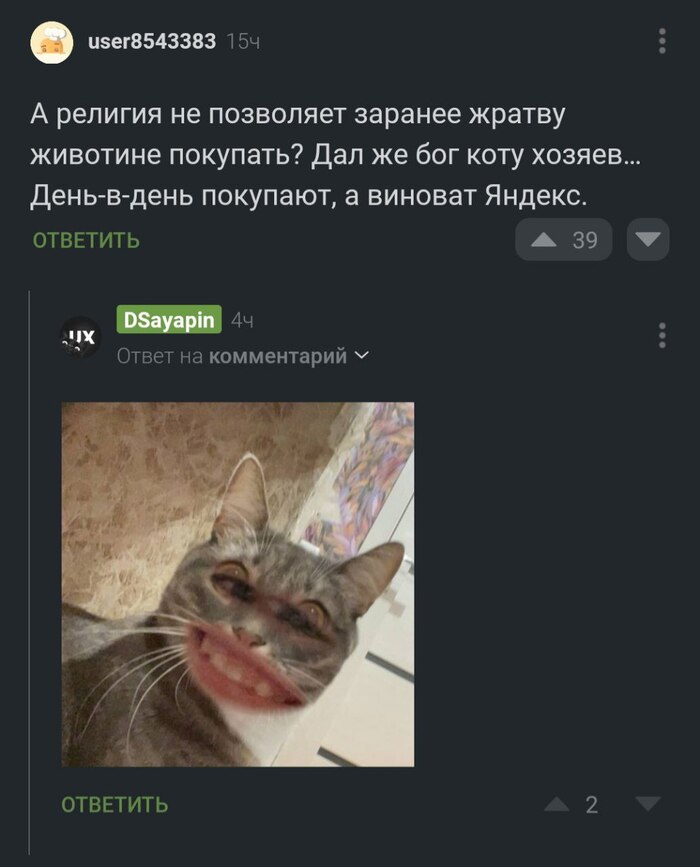Viewport: 700px width, 867px height.
Task: Click the '4ч' timestamp of DSayapin's reply
Action: coord(242,320)
